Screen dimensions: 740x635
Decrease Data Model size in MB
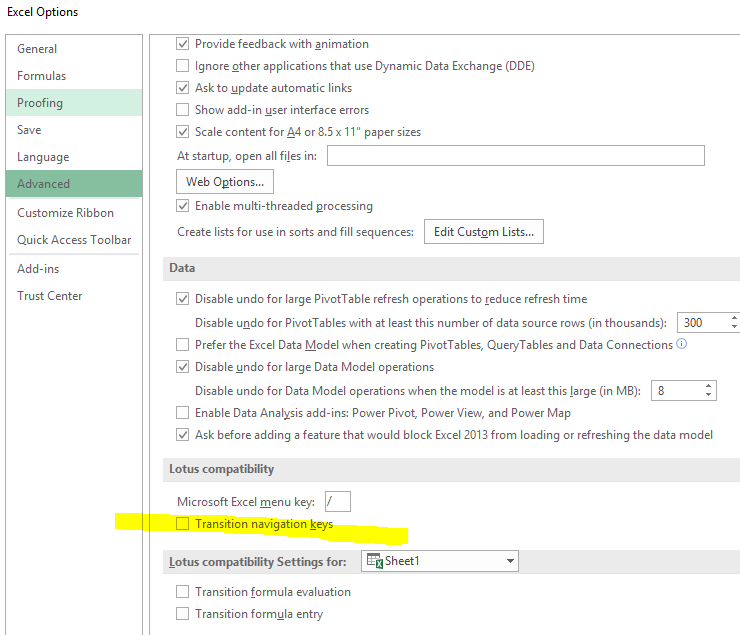click(x=708, y=395)
